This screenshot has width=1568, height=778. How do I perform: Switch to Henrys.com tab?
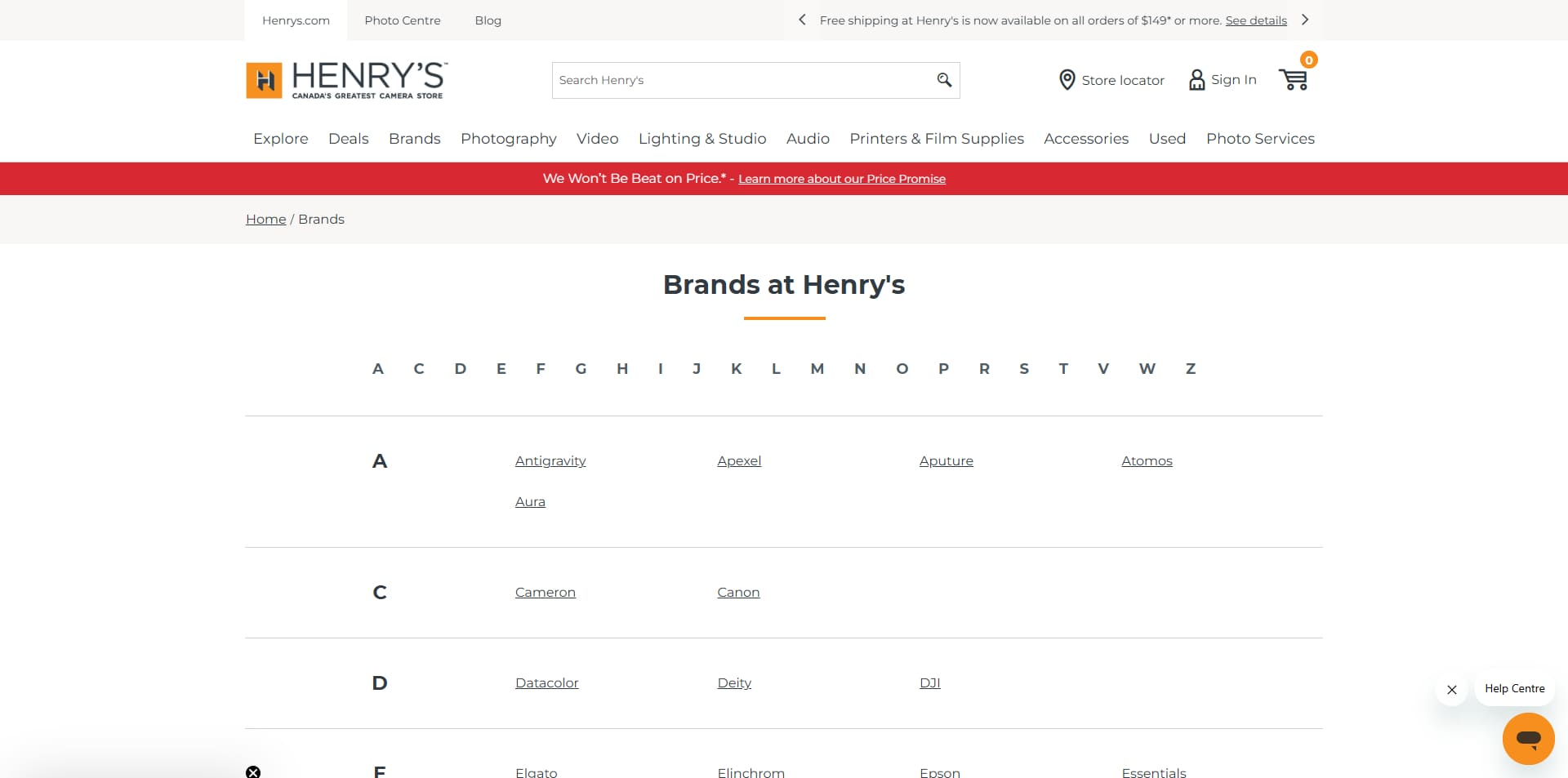point(296,20)
